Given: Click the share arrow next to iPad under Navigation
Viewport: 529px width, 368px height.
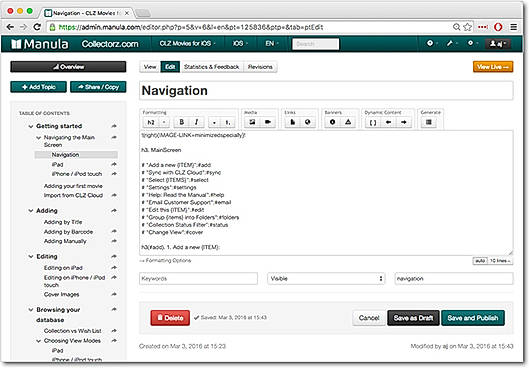Looking at the screenshot, I should (x=114, y=164).
